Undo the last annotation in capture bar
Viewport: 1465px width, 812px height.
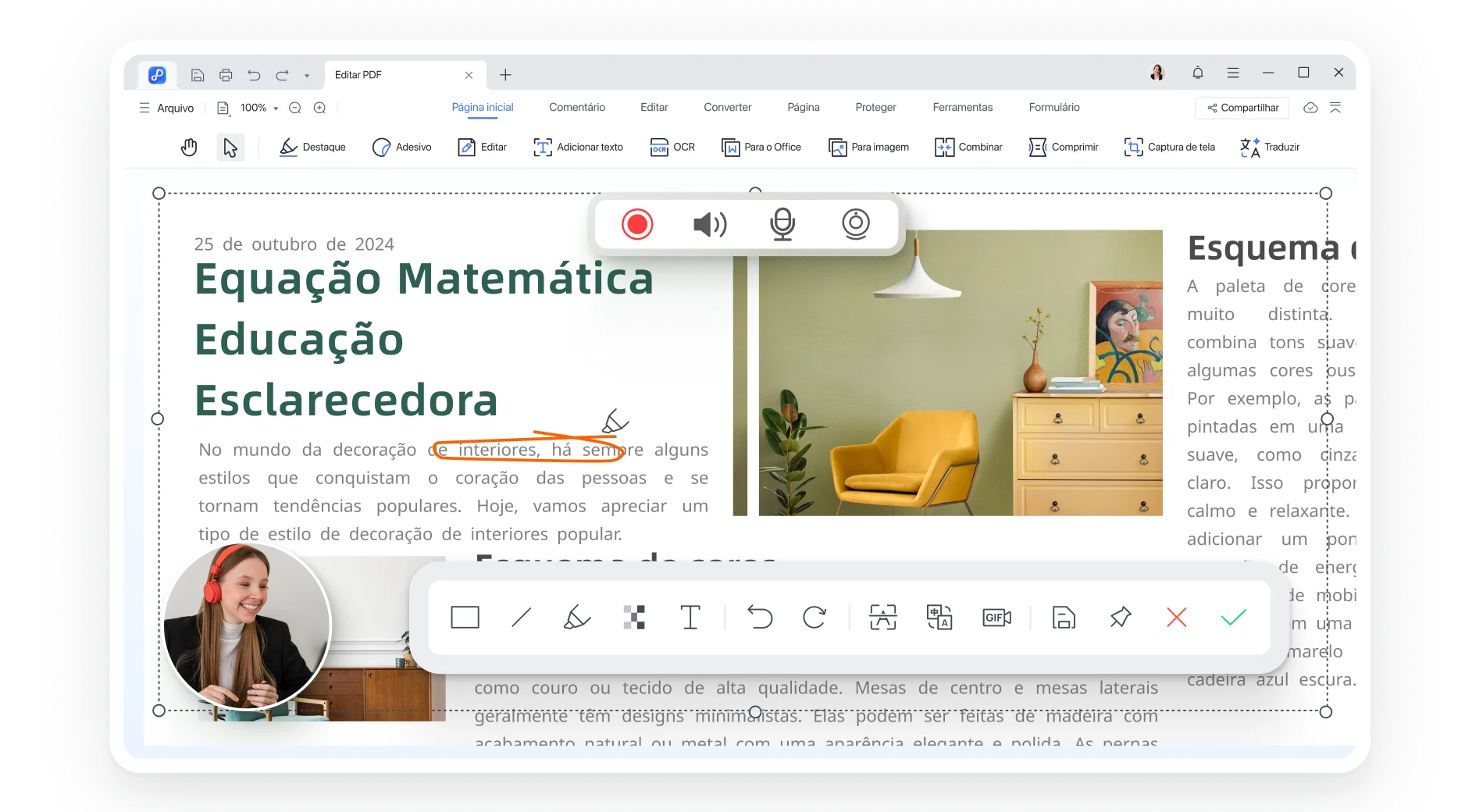coord(759,618)
